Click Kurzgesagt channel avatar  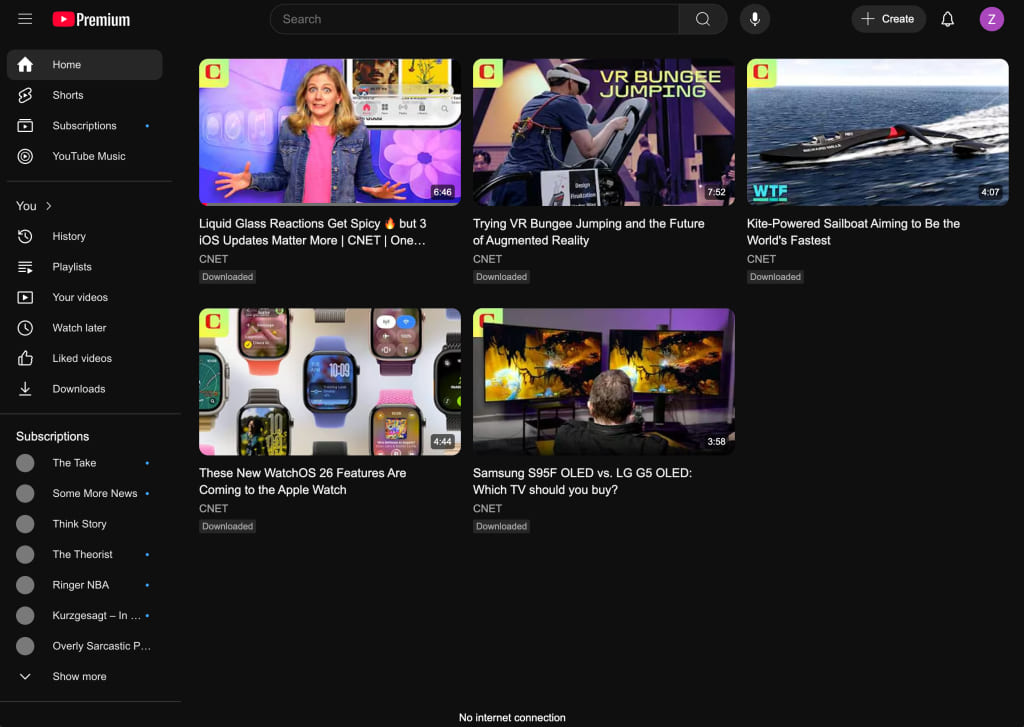pyautogui.click(x=25, y=615)
